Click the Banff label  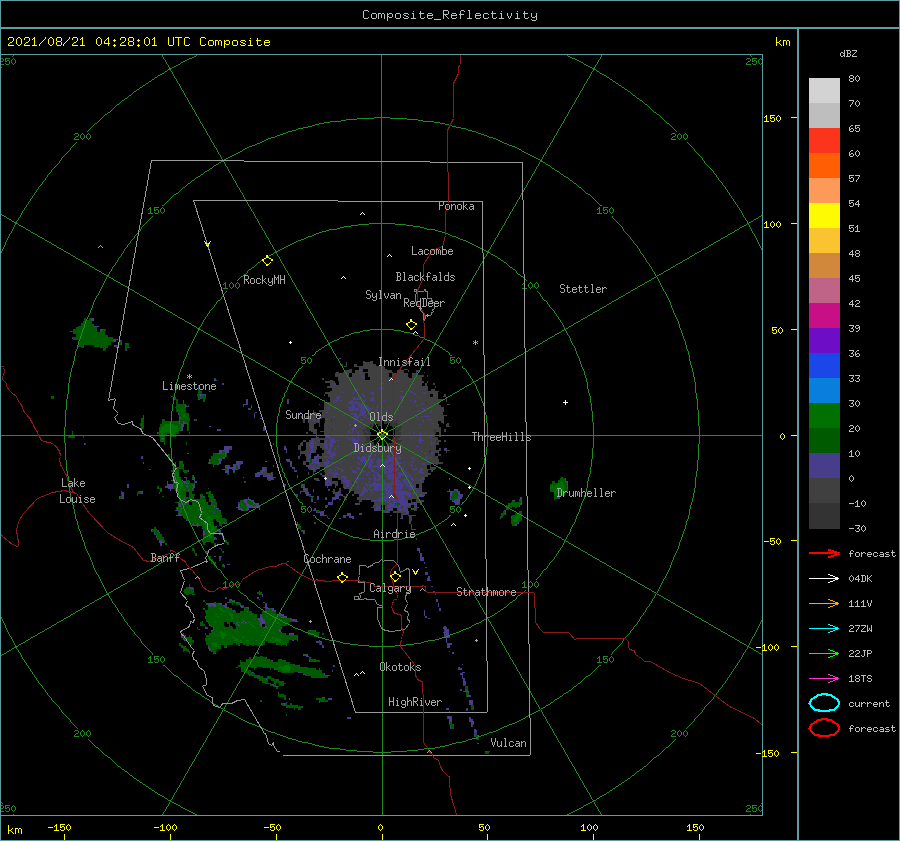point(165,557)
